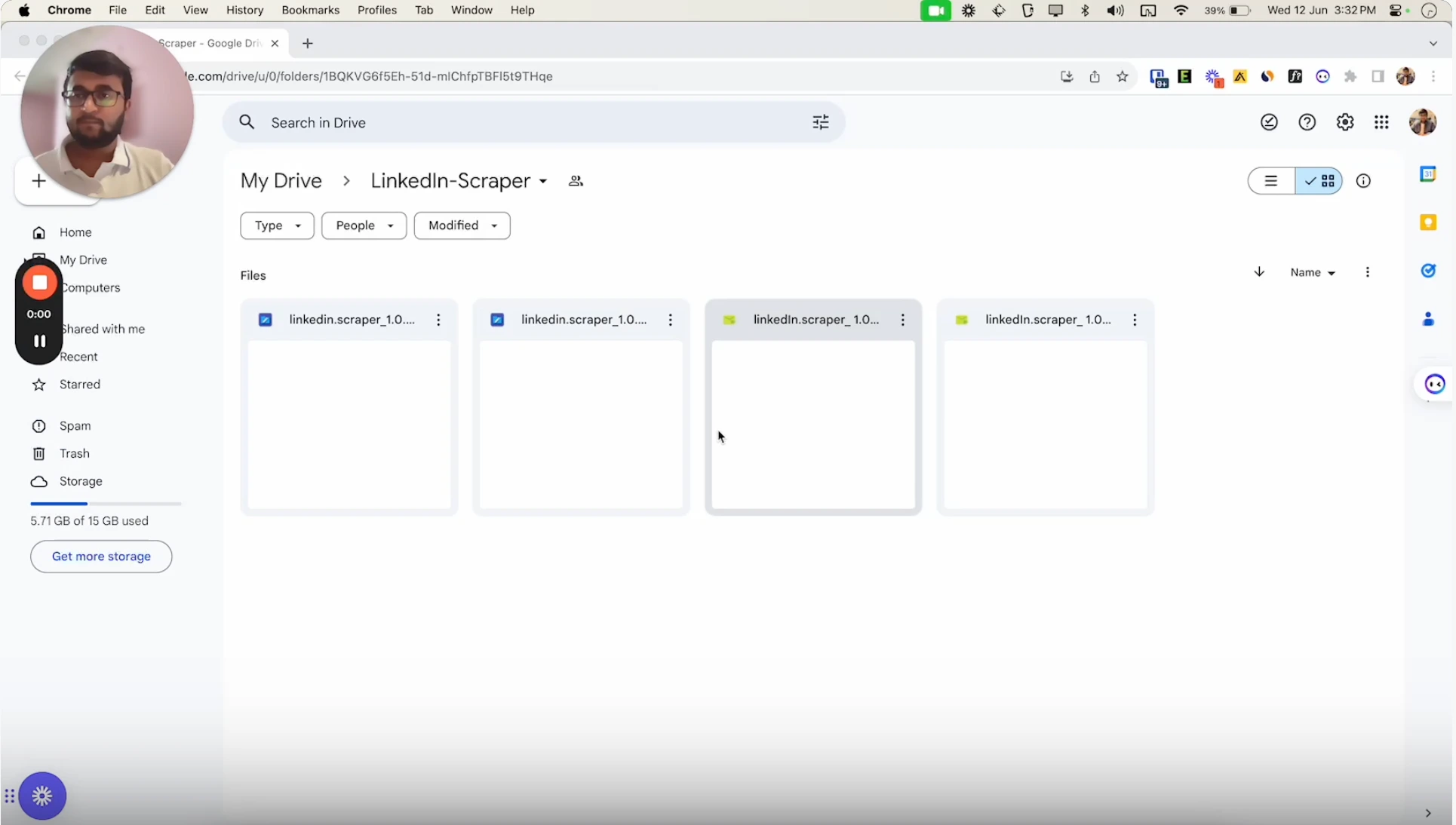
Task: Click the search magnifier icon in Drive
Action: (247, 122)
